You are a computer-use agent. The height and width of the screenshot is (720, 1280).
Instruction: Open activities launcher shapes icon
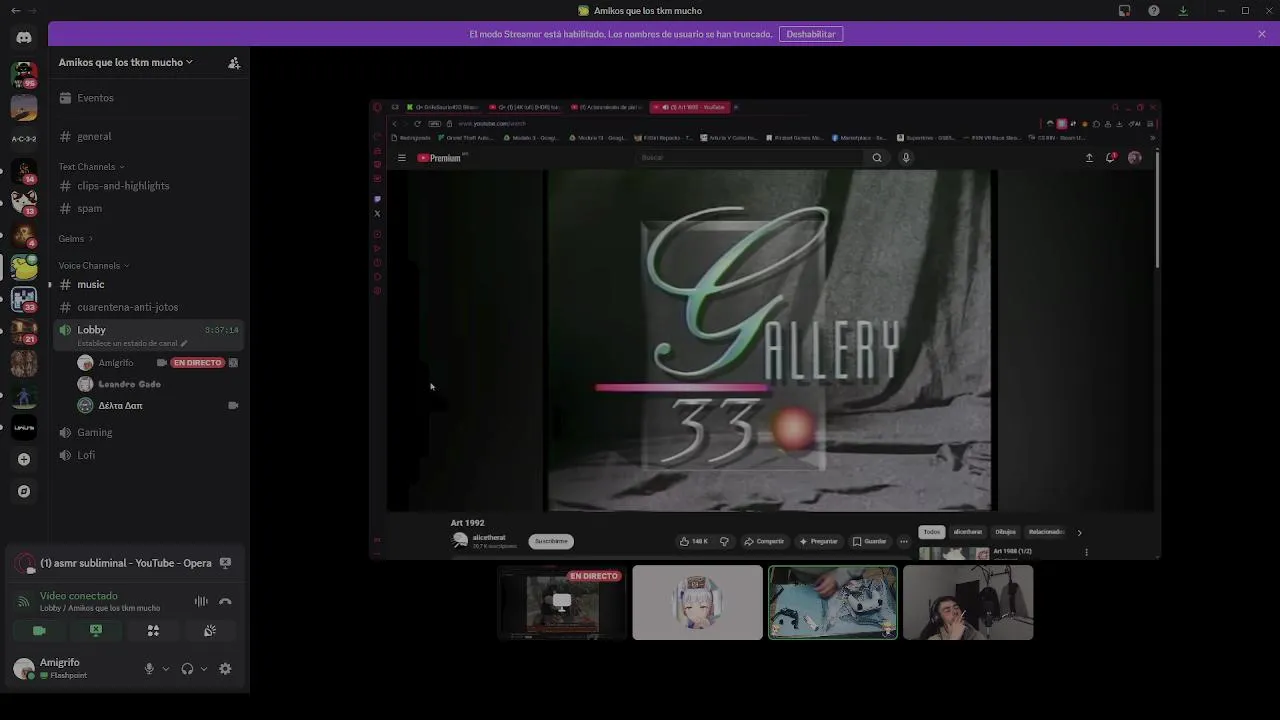pyautogui.click(x=153, y=631)
